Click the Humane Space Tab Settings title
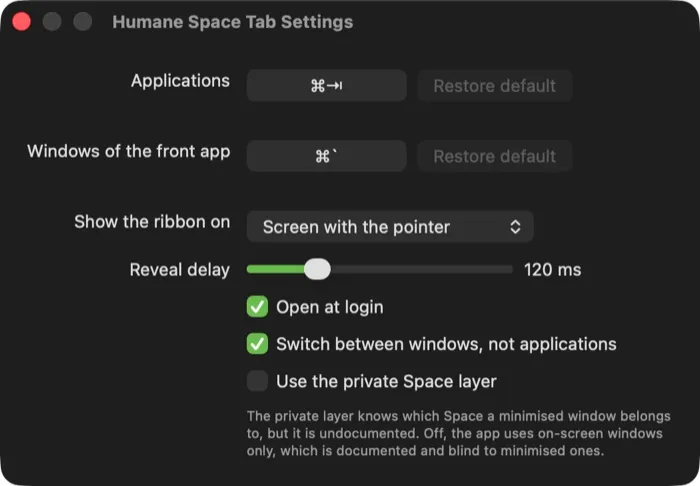700x486 pixels. pos(233,22)
